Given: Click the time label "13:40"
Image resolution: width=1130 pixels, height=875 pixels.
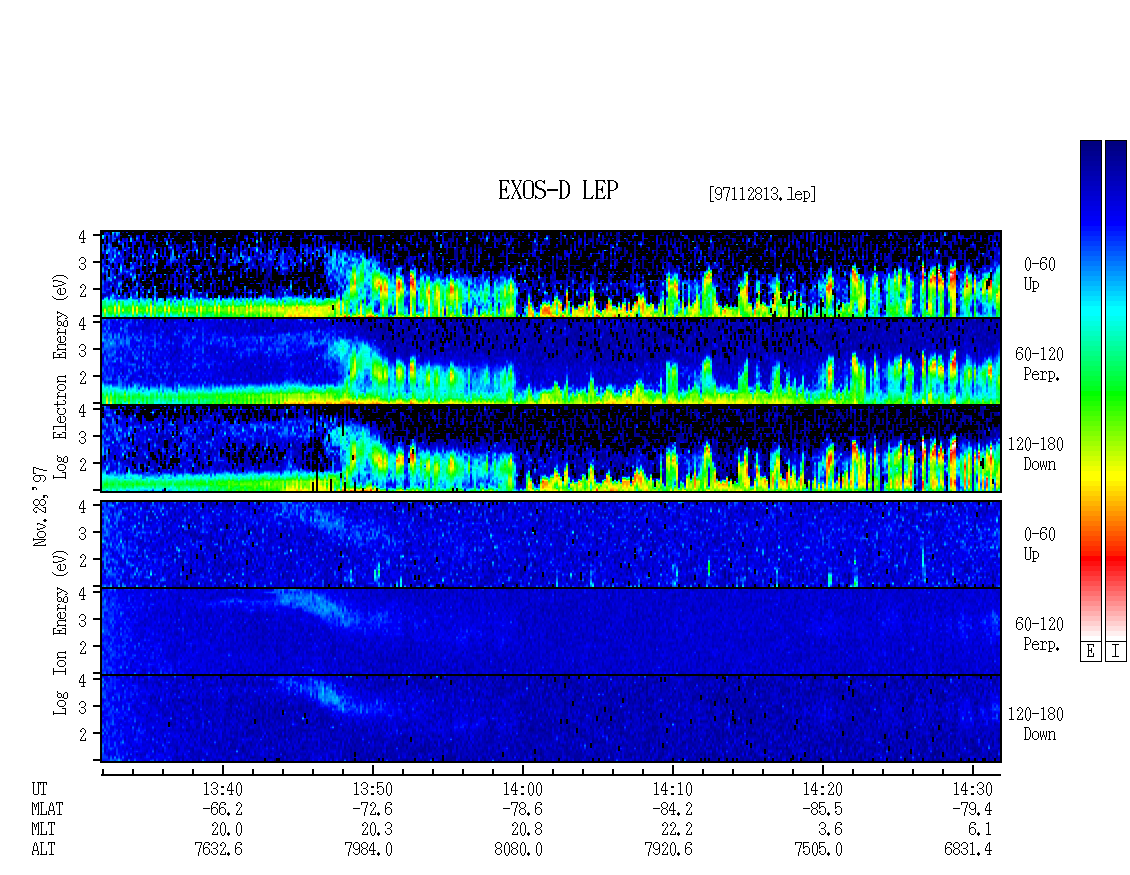Looking at the screenshot, I should coord(222,789).
